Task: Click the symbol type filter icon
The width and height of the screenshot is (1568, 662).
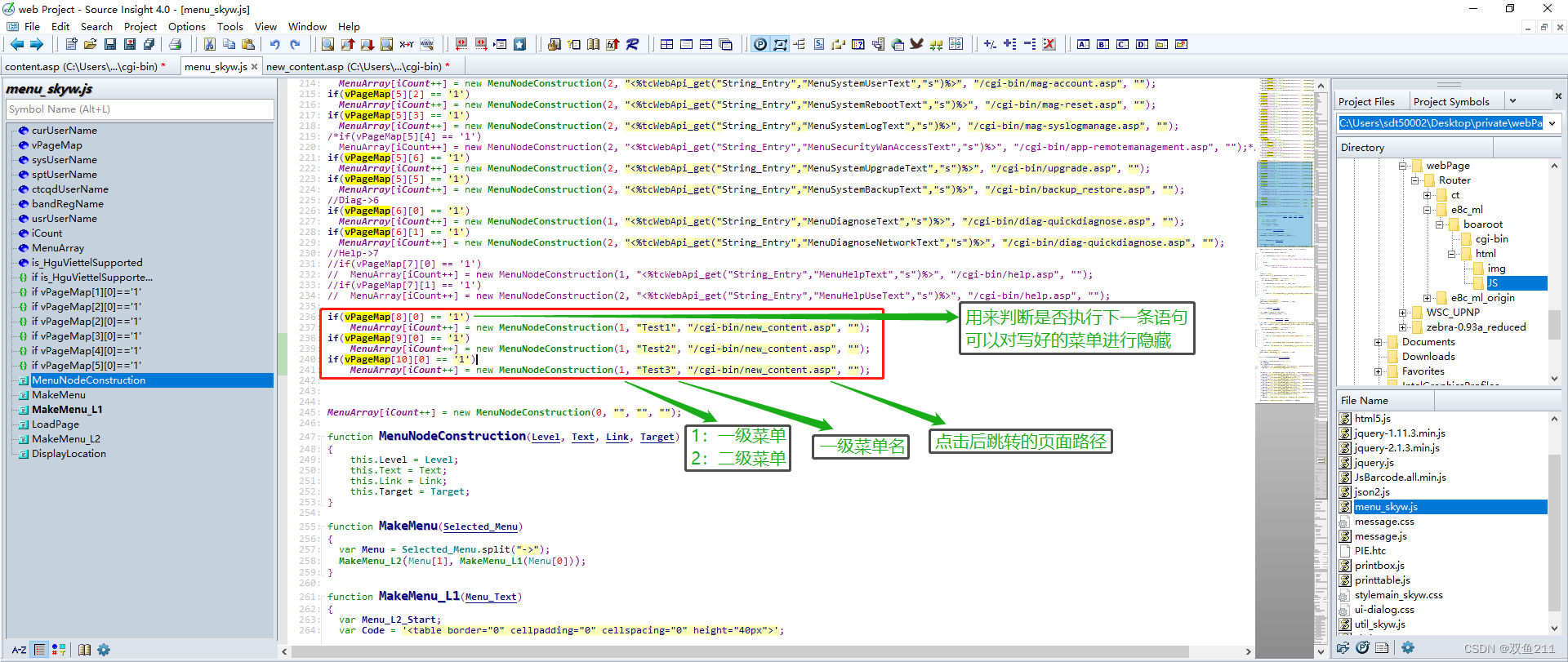Action: 58,650
